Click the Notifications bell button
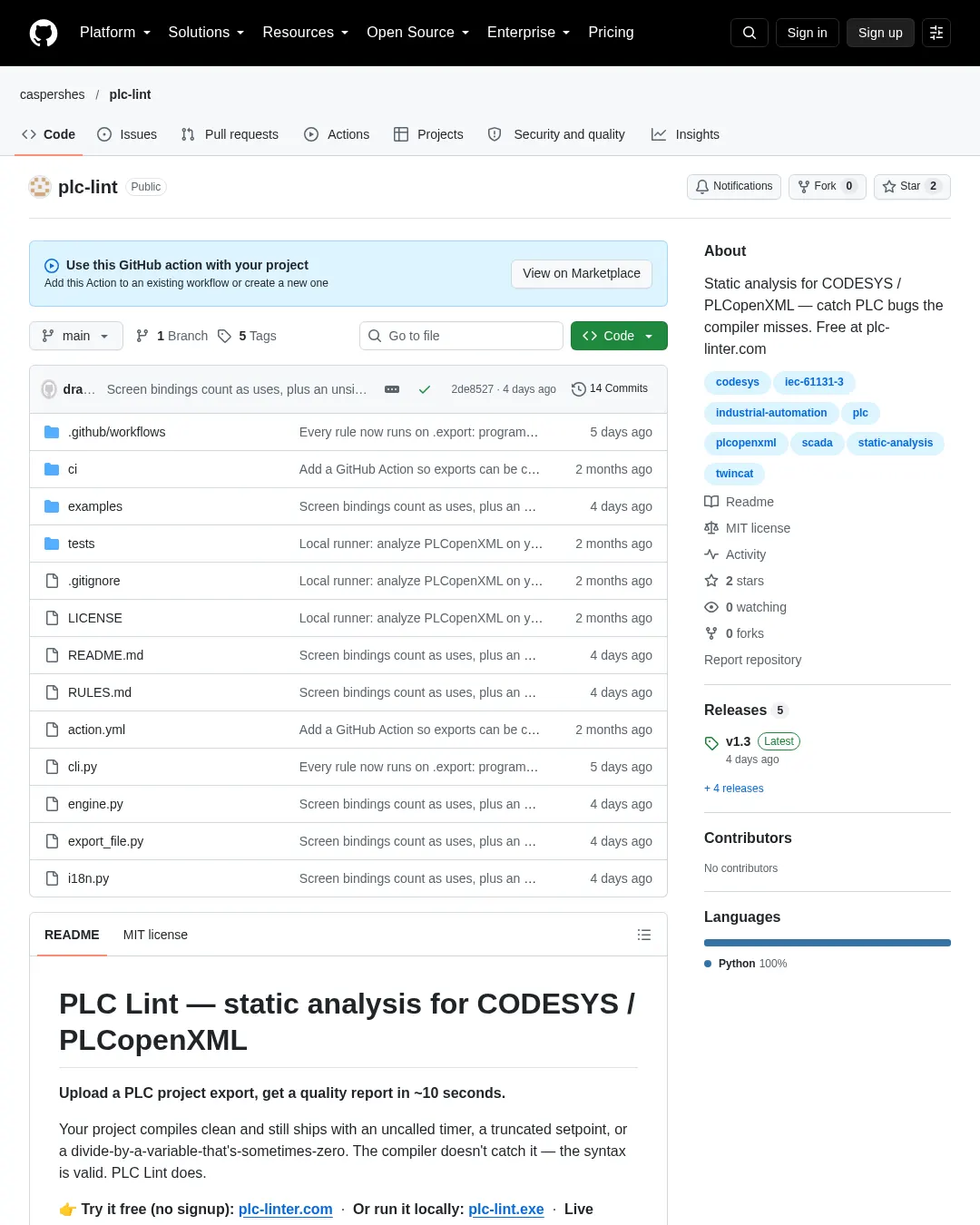980x1225 pixels. 734,186
